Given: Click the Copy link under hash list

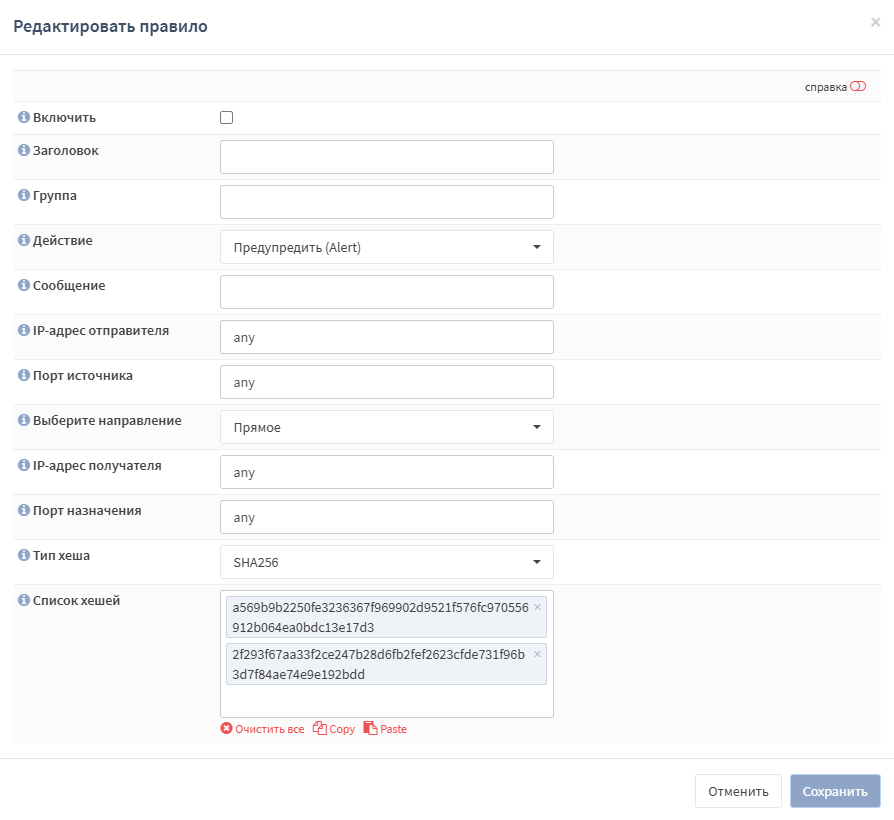Looking at the screenshot, I should tap(334, 729).
